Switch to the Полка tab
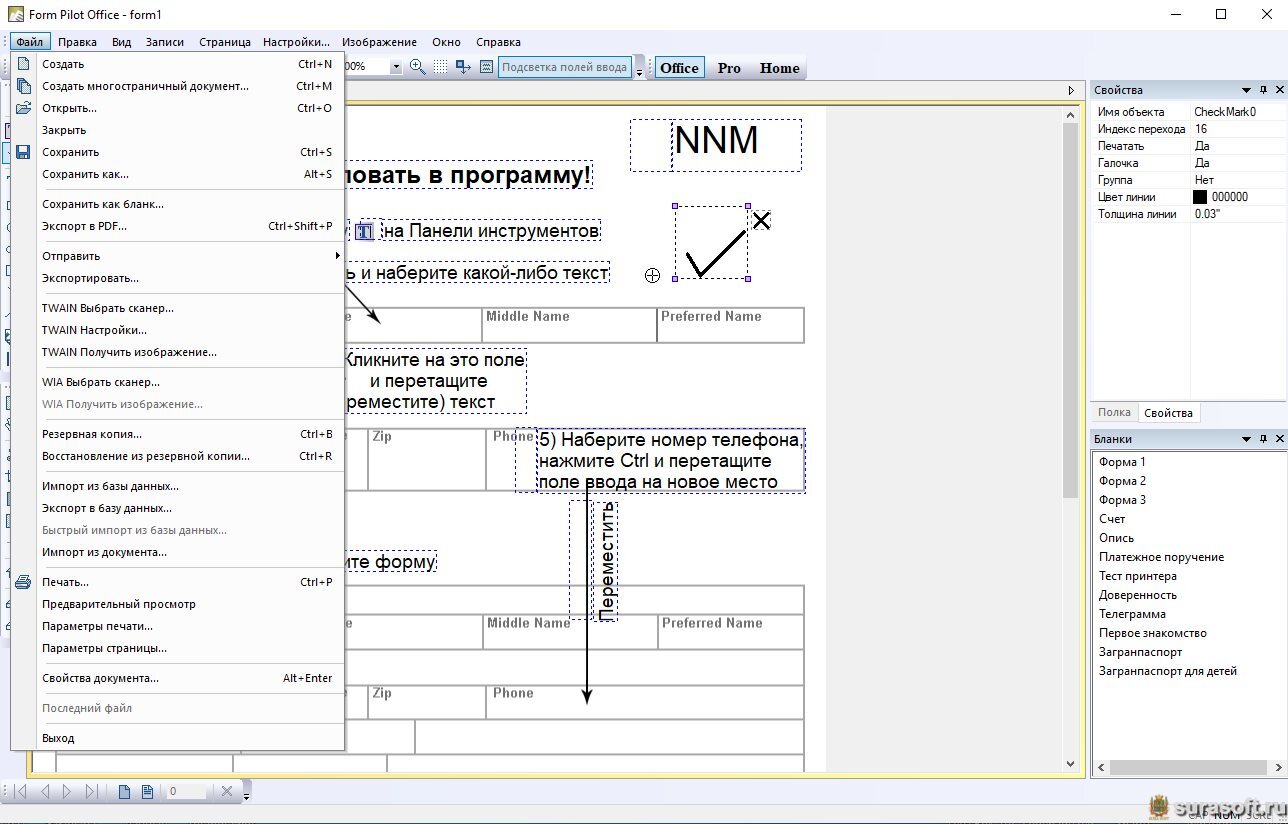The height and width of the screenshot is (824, 1288). tap(1114, 412)
